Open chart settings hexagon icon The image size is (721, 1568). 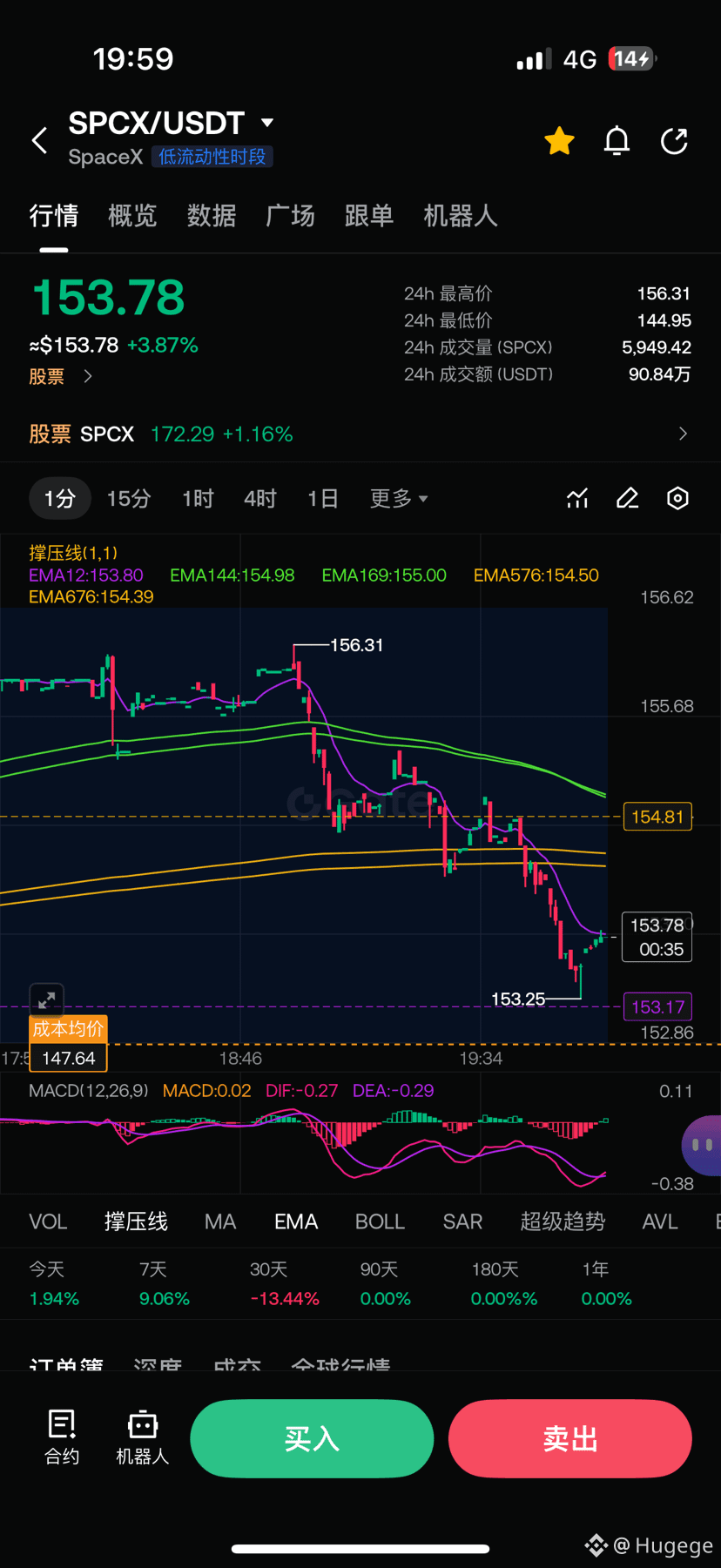pos(677,498)
